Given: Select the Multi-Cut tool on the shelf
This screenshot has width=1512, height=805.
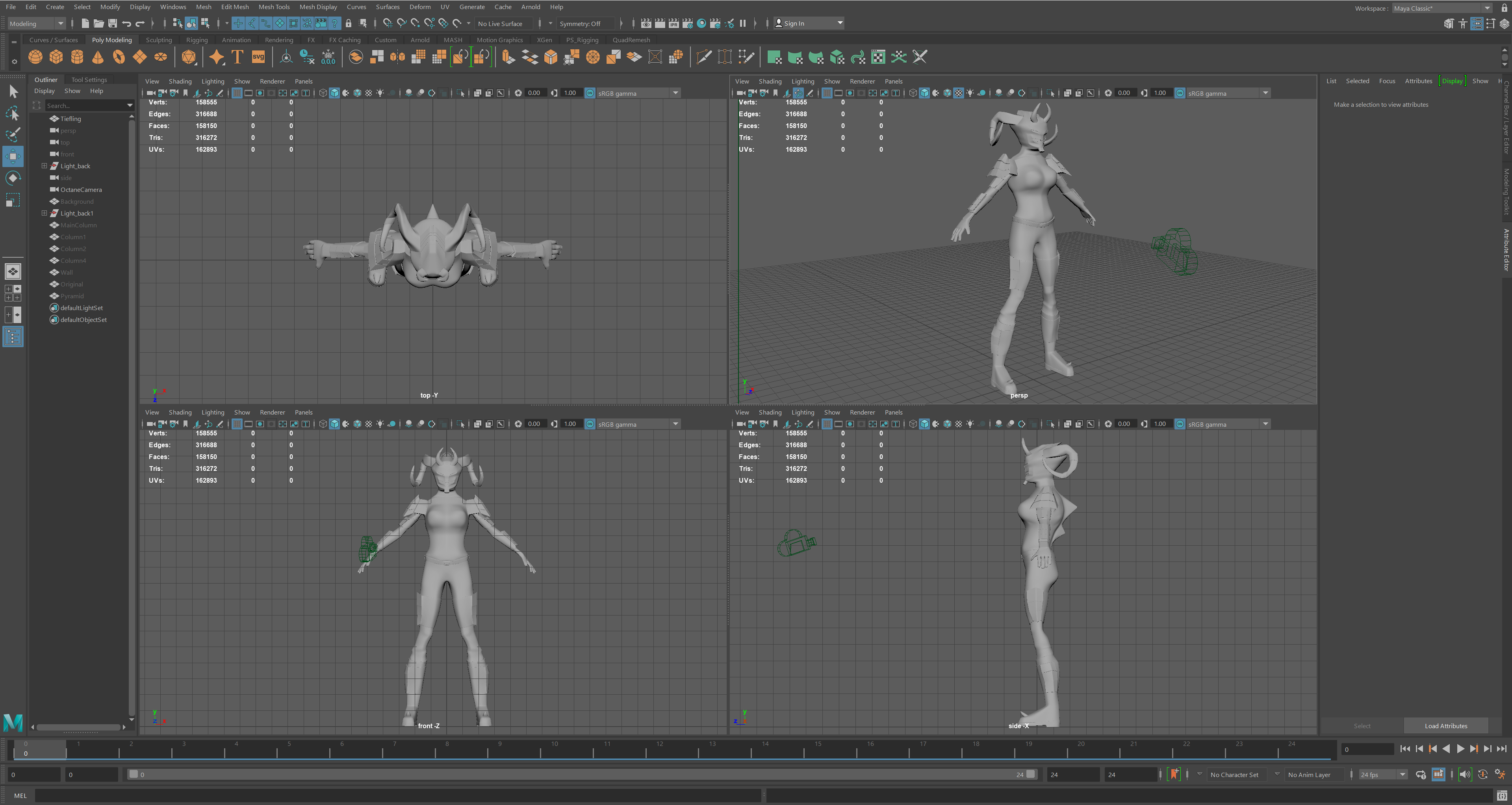Looking at the screenshot, I should (704, 57).
